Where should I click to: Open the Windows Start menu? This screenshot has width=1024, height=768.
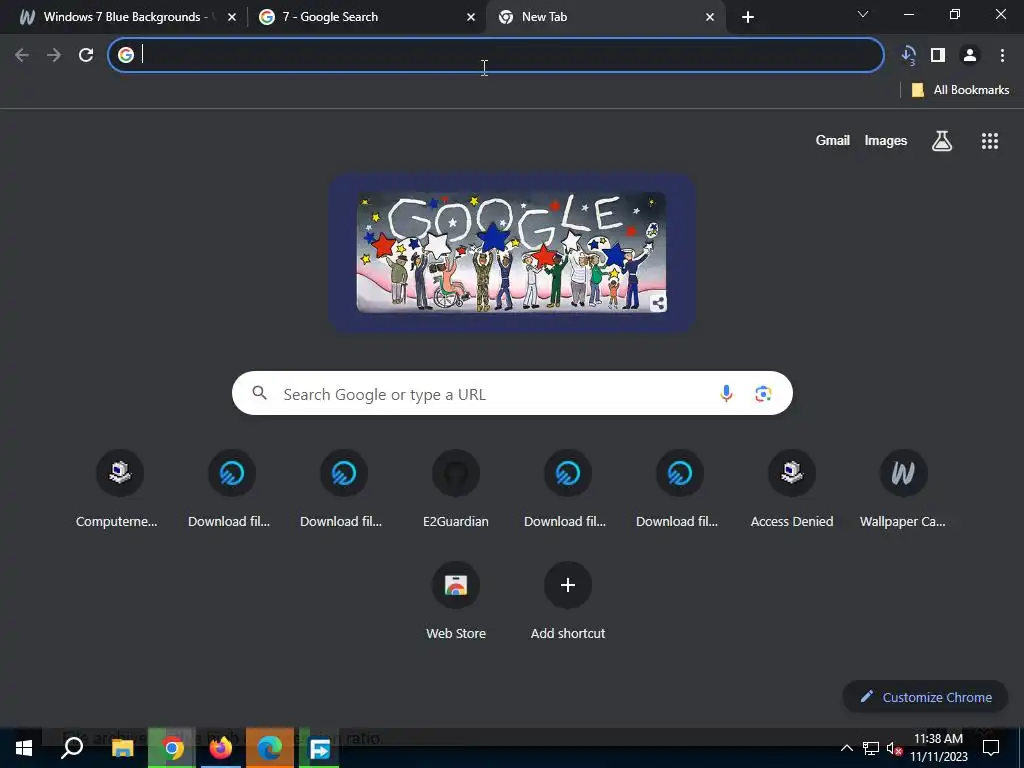(x=24, y=748)
